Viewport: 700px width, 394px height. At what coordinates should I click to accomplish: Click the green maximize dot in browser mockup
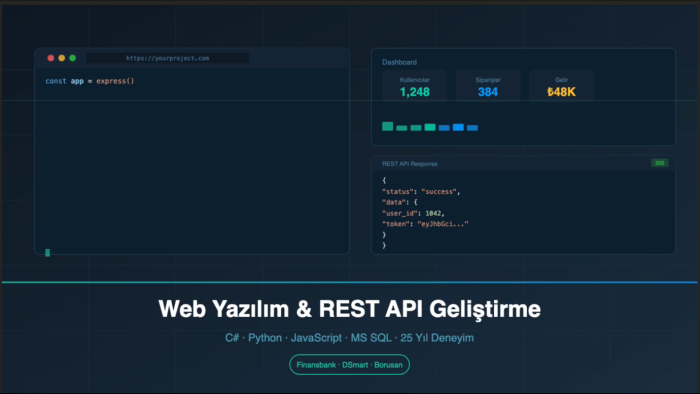[72, 58]
